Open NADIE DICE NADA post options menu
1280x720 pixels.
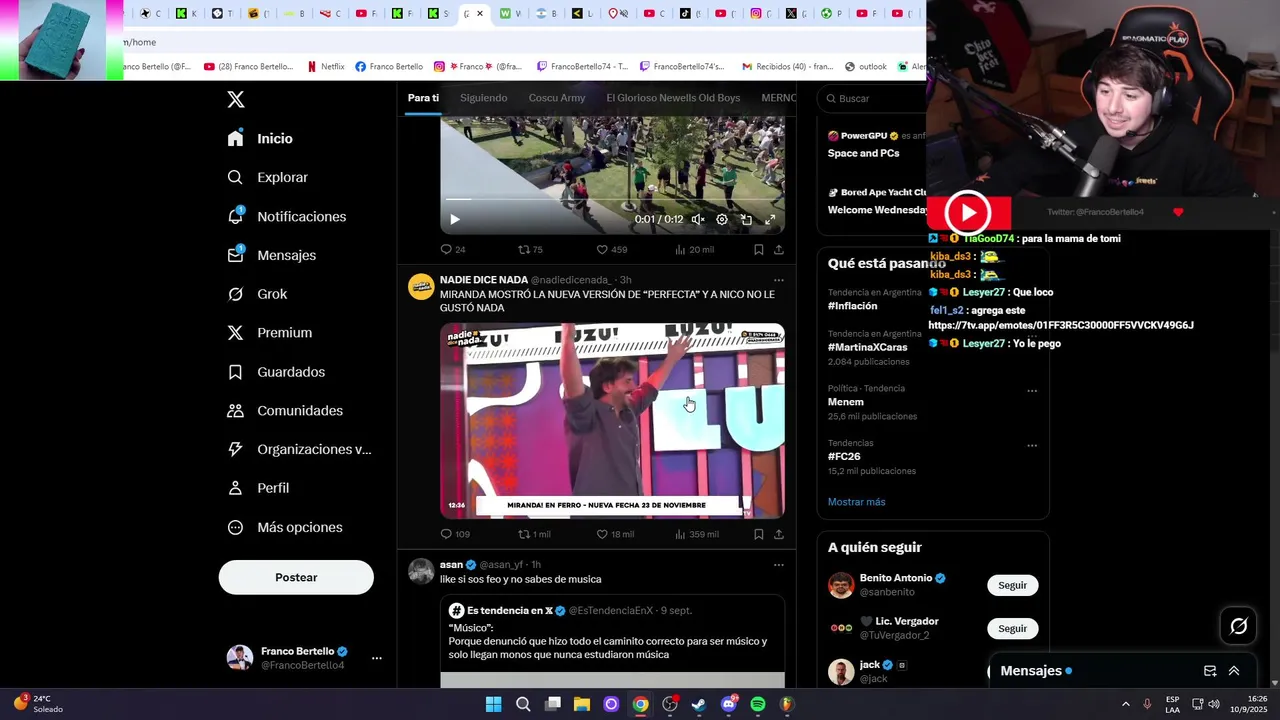pyautogui.click(x=778, y=280)
